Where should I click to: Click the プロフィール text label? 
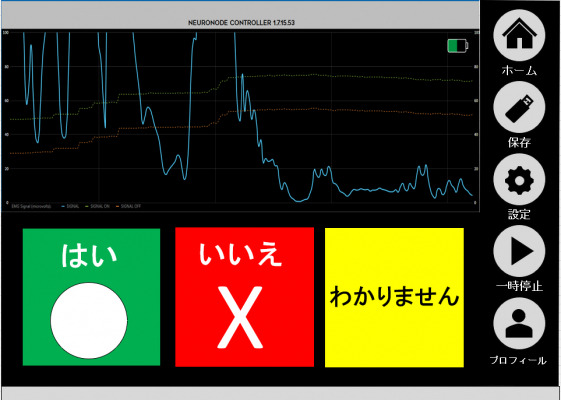[518, 360]
